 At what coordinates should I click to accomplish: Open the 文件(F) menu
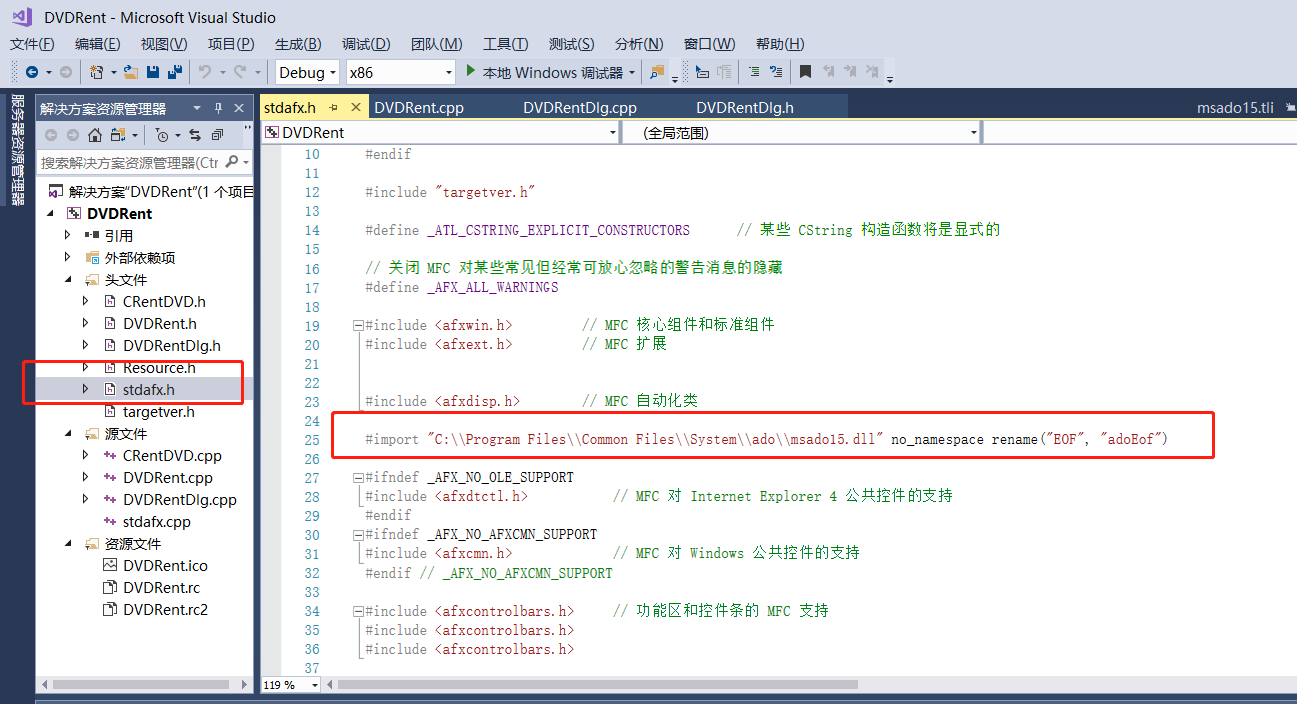pyautogui.click(x=32, y=44)
